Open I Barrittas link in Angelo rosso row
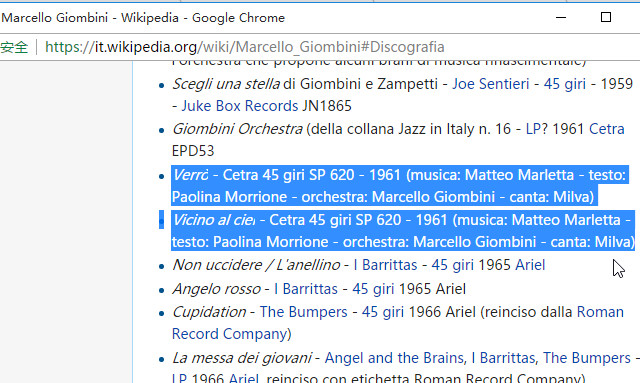The height and width of the screenshot is (383, 640). 306,289
